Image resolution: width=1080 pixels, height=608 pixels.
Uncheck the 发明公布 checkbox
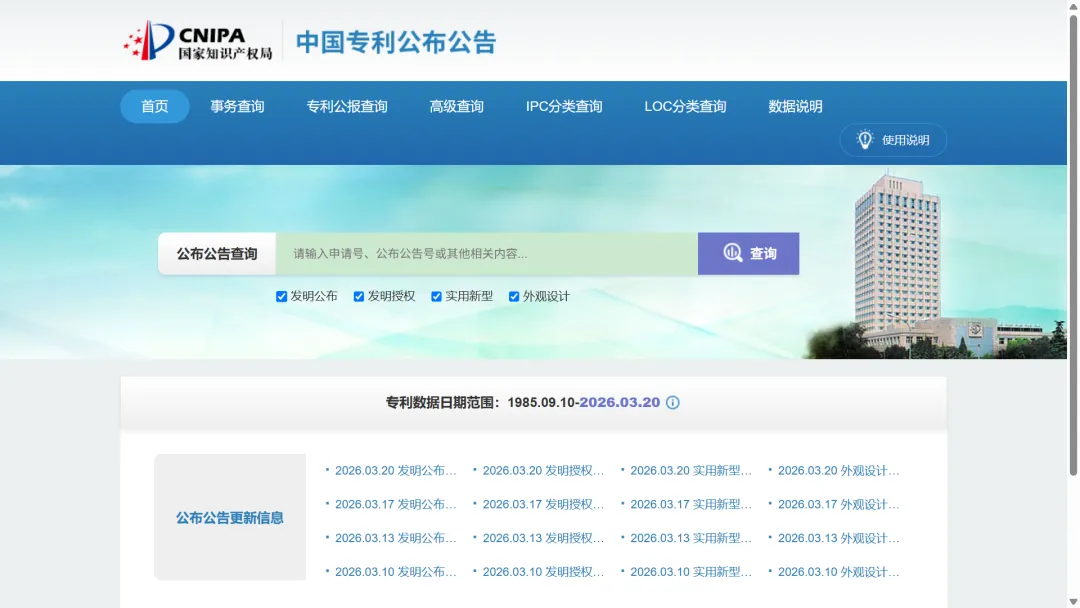click(281, 297)
